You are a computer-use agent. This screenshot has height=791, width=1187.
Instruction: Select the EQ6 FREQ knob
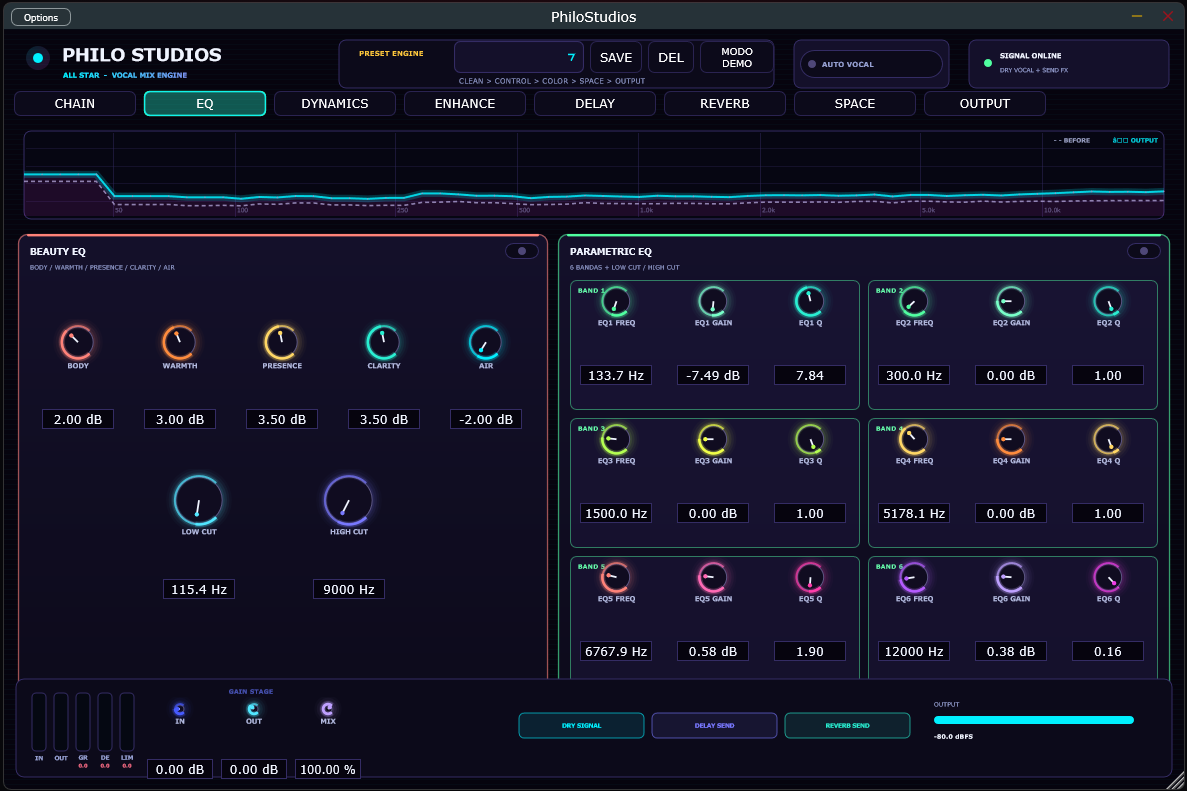(914, 578)
